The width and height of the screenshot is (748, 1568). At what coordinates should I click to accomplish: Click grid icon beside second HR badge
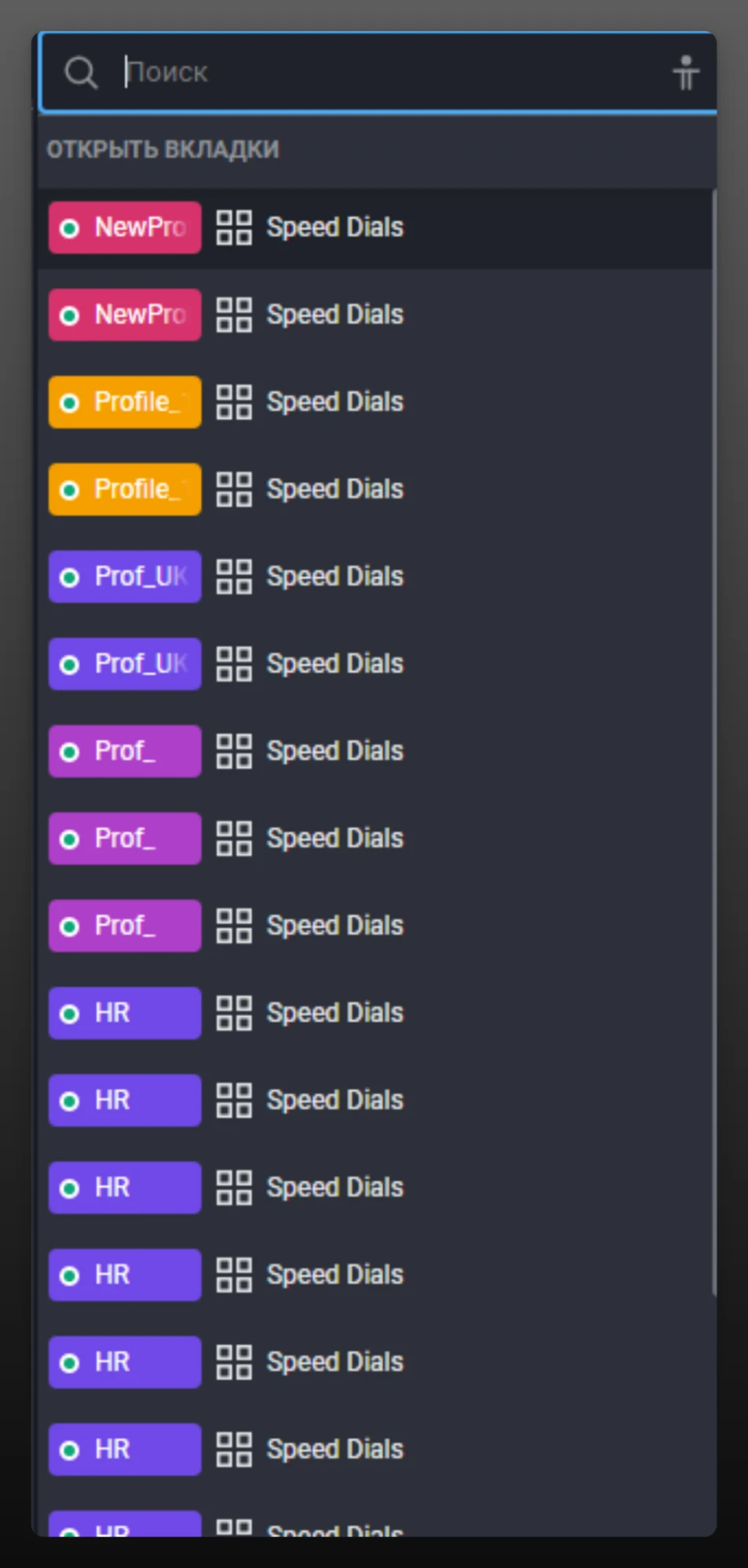point(234,1101)
